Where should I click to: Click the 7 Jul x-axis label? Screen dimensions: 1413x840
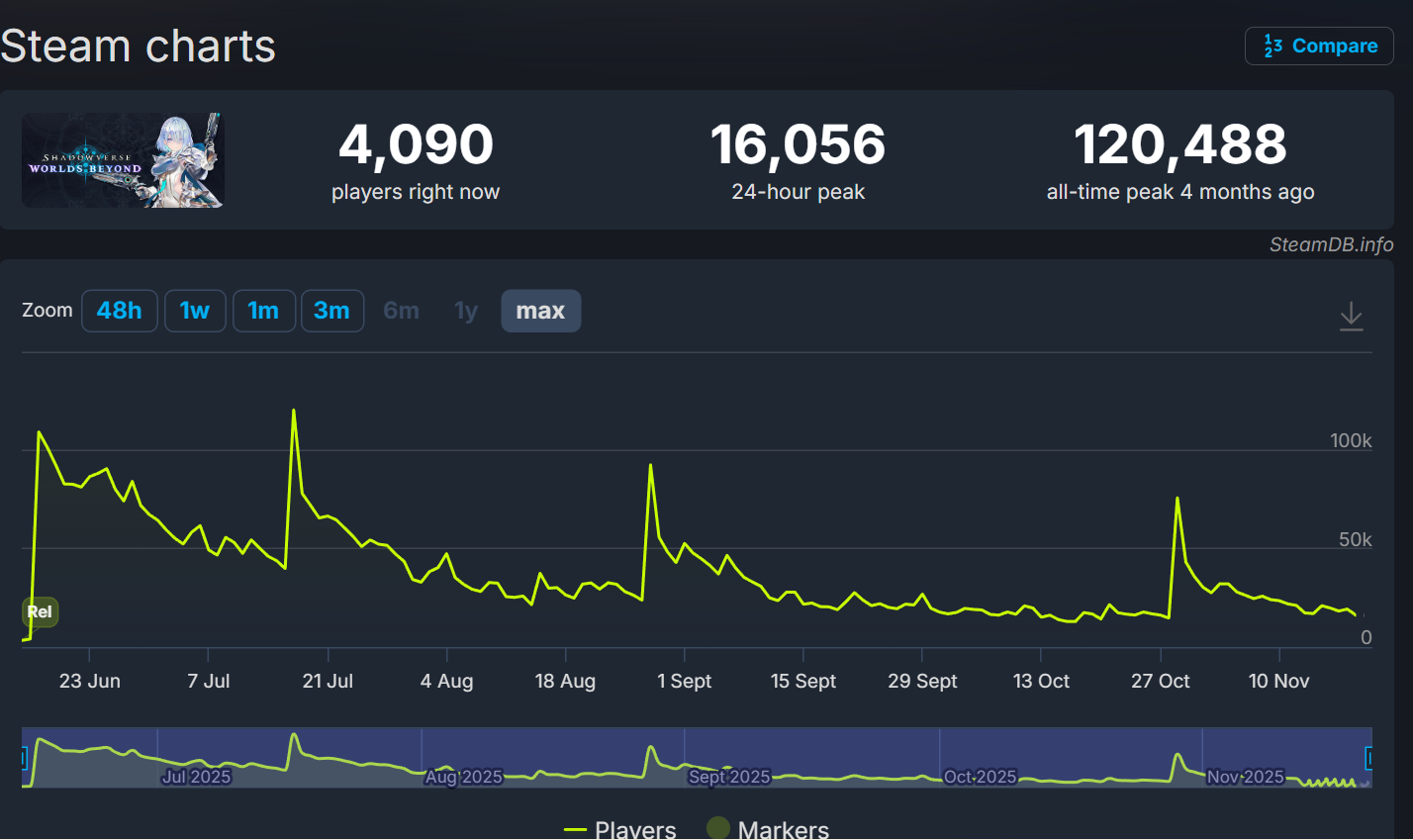point(209,681)
